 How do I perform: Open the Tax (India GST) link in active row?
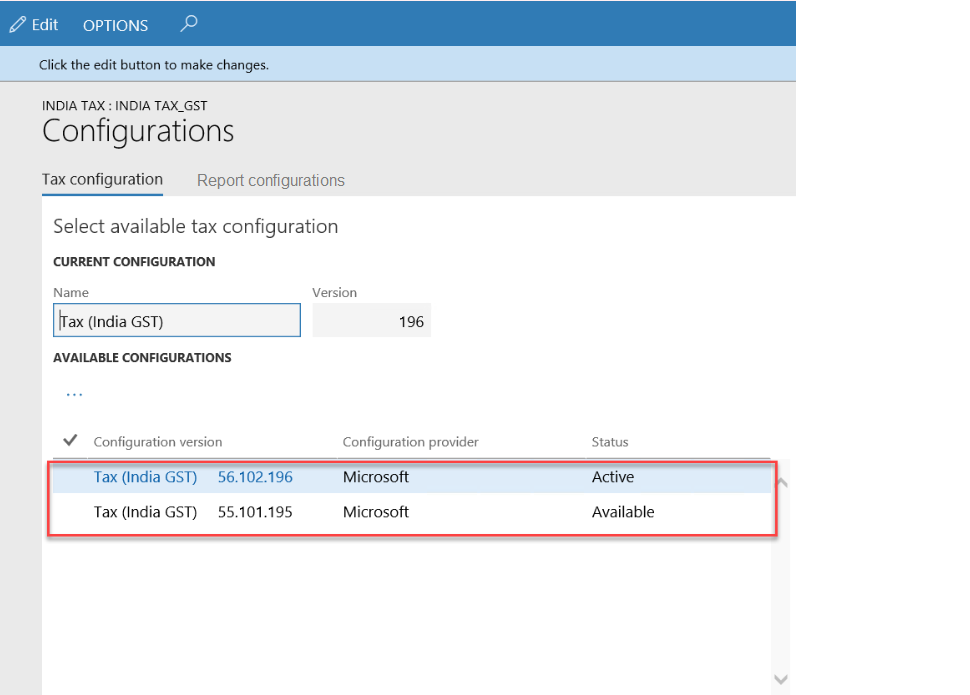click(145, 477)
